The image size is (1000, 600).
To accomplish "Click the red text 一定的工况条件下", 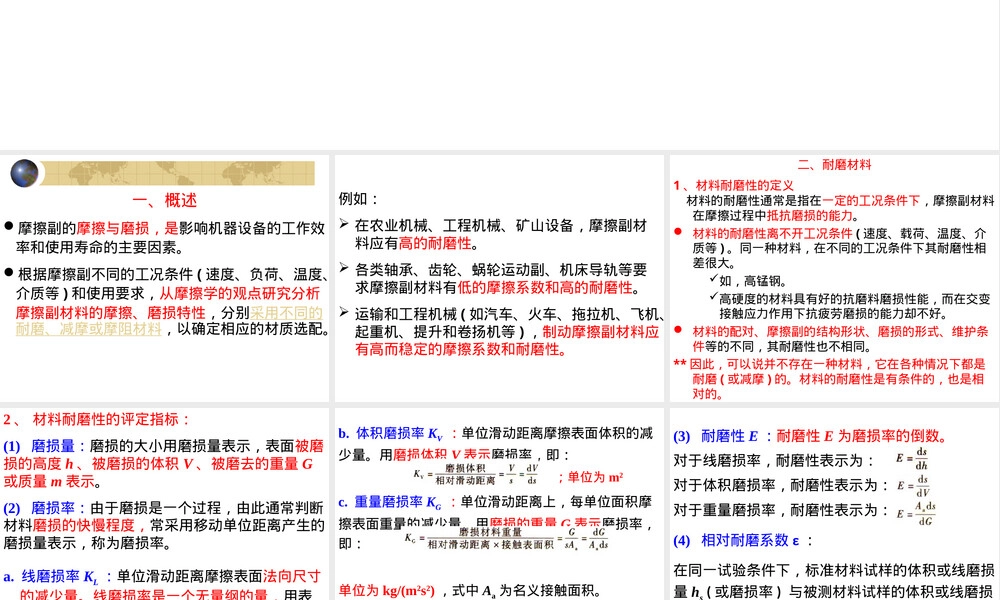I will pyautogui.click(x=871, y=200).
